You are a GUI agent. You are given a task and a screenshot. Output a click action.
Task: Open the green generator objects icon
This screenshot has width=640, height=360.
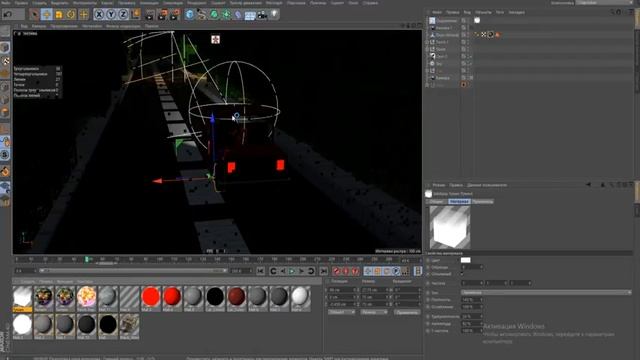coord(214,15)
